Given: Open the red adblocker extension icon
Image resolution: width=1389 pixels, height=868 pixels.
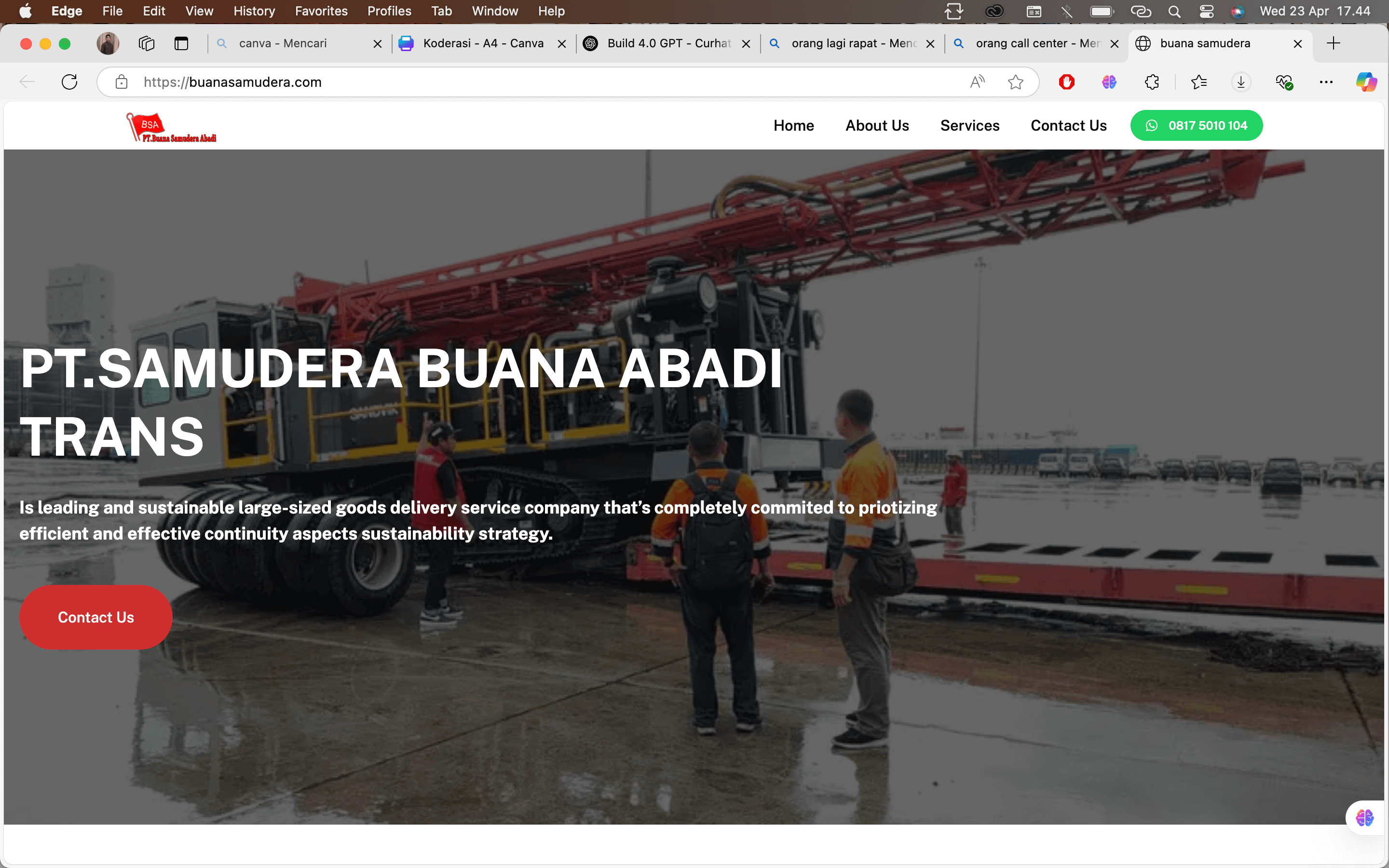Looking at the screenshot, I should point(1066,82).
